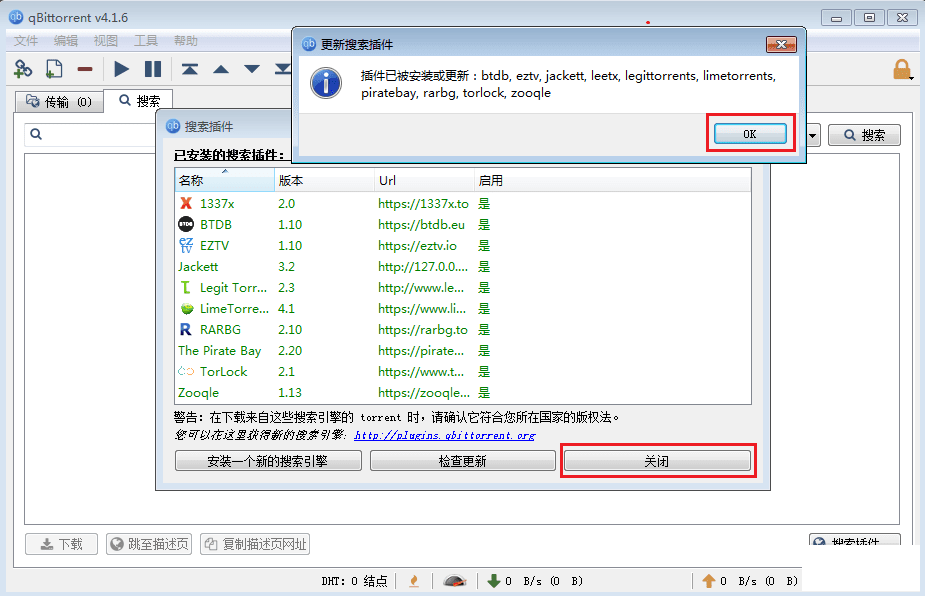Click the flame icon in the status bar
The width and height of the screenshot is (925, 596).
point(414,581)
